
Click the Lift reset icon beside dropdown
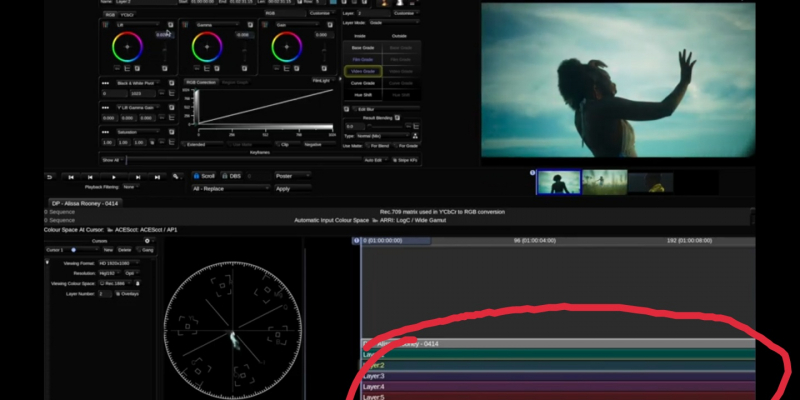[x=170, y=24]
